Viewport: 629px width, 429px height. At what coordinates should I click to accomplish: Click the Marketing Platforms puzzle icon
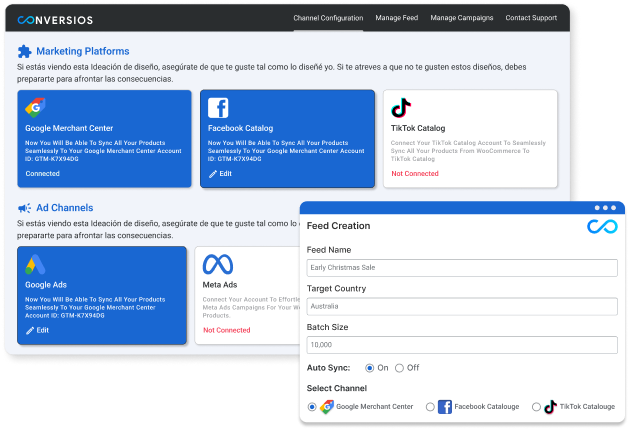point(24,51)
